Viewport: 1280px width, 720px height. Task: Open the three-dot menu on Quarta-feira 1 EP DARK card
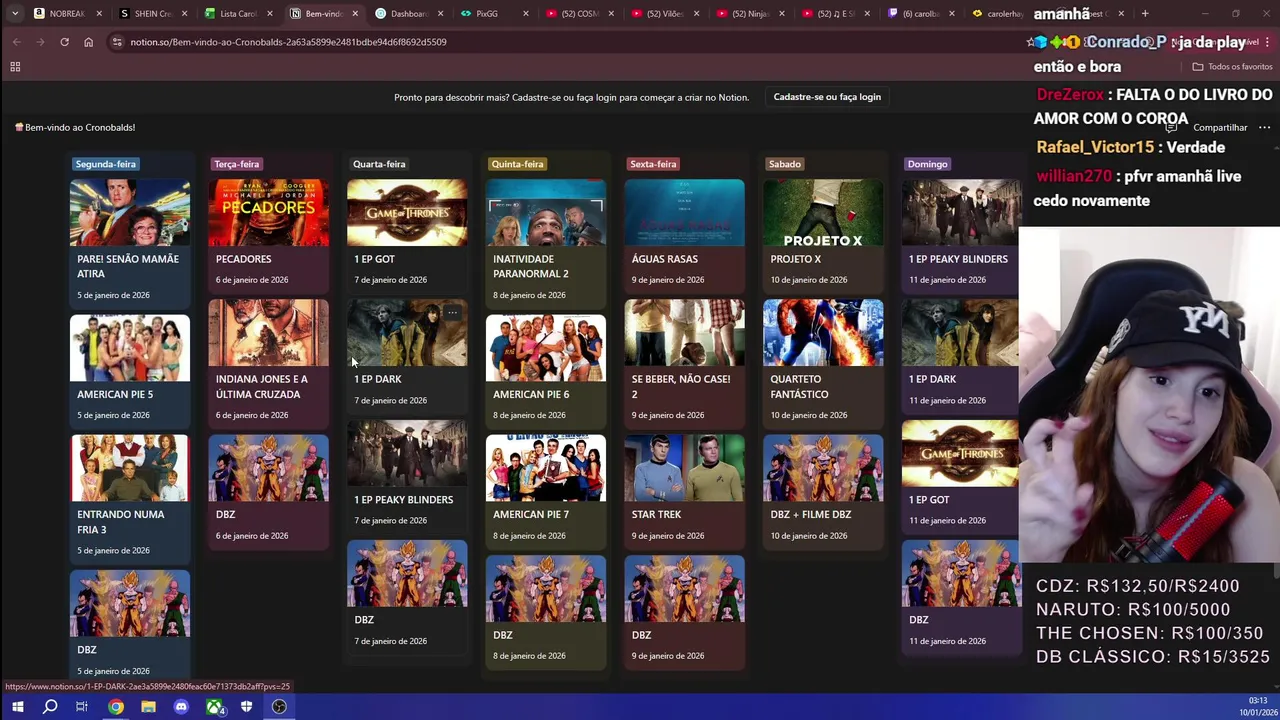pyautogui.click(x=452, y=313)
